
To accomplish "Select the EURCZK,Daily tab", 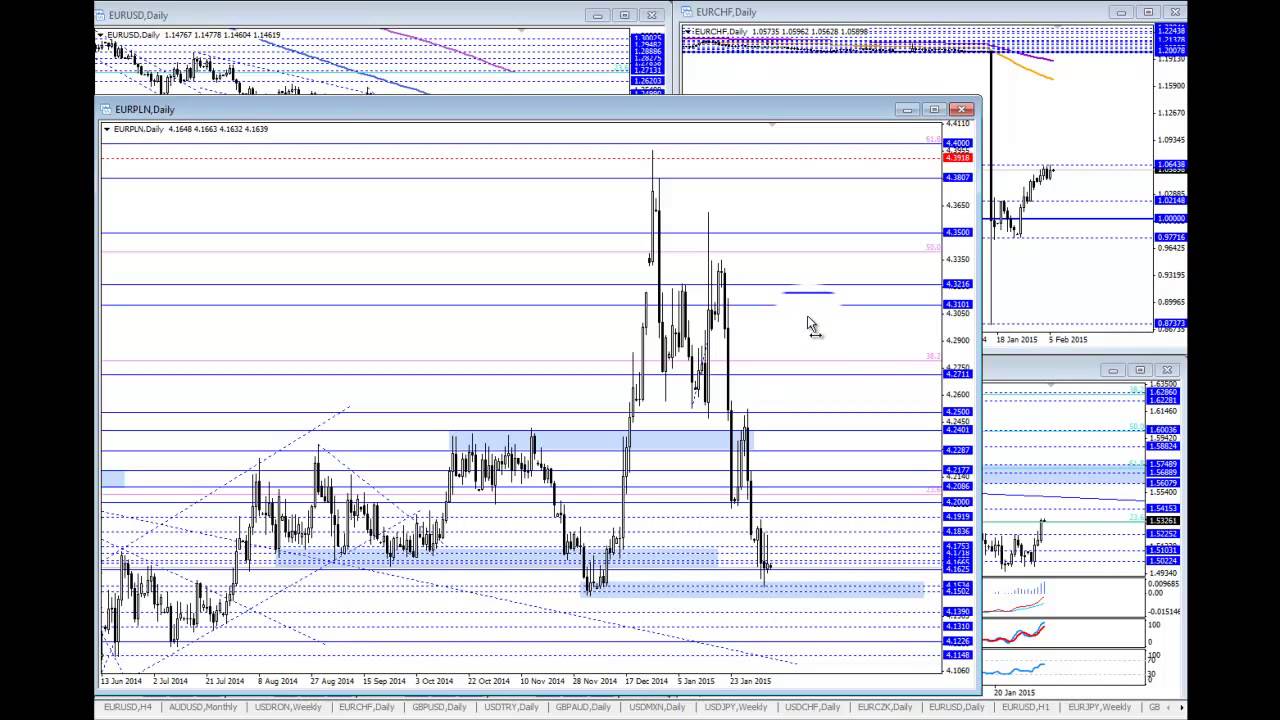I will pos(885,707).
